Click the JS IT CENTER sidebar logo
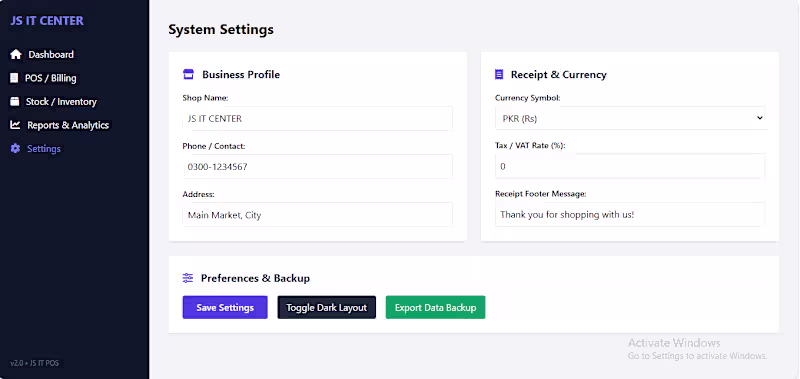 point(47,21)
